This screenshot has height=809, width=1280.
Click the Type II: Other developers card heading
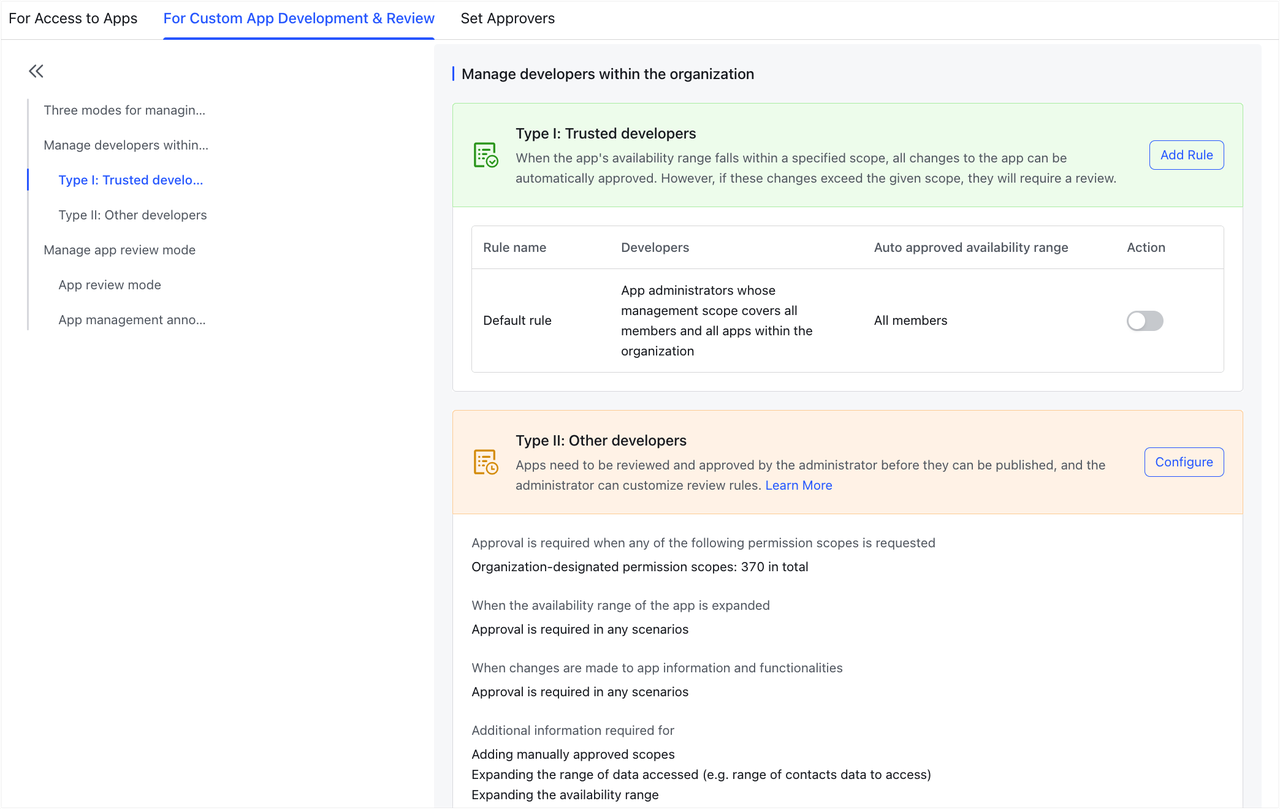601,440
